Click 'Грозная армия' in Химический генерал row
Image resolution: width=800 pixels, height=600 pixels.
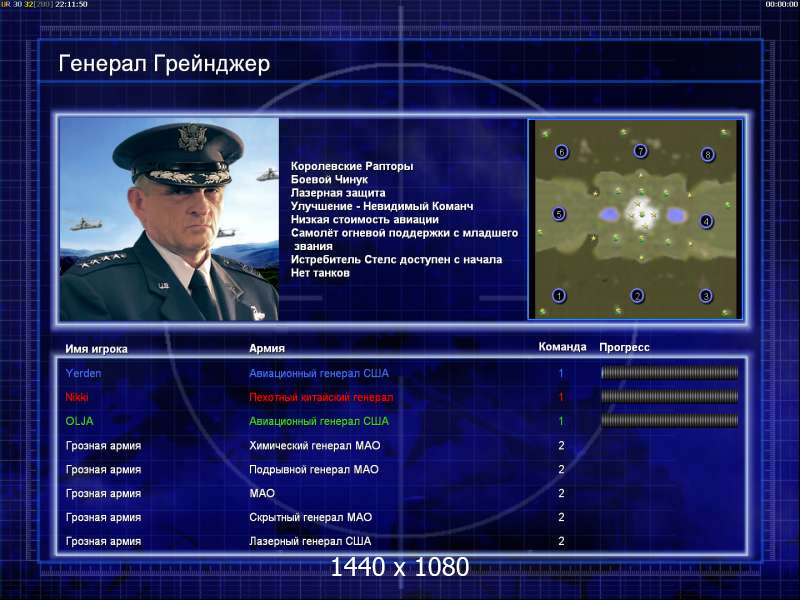click(104, 446)
